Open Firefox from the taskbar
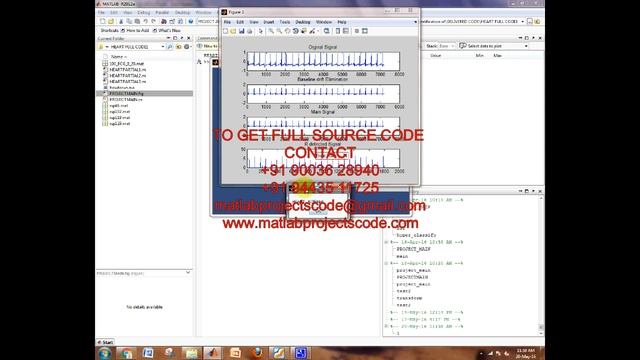Screen dimensions: 640x360 [257, 353]
